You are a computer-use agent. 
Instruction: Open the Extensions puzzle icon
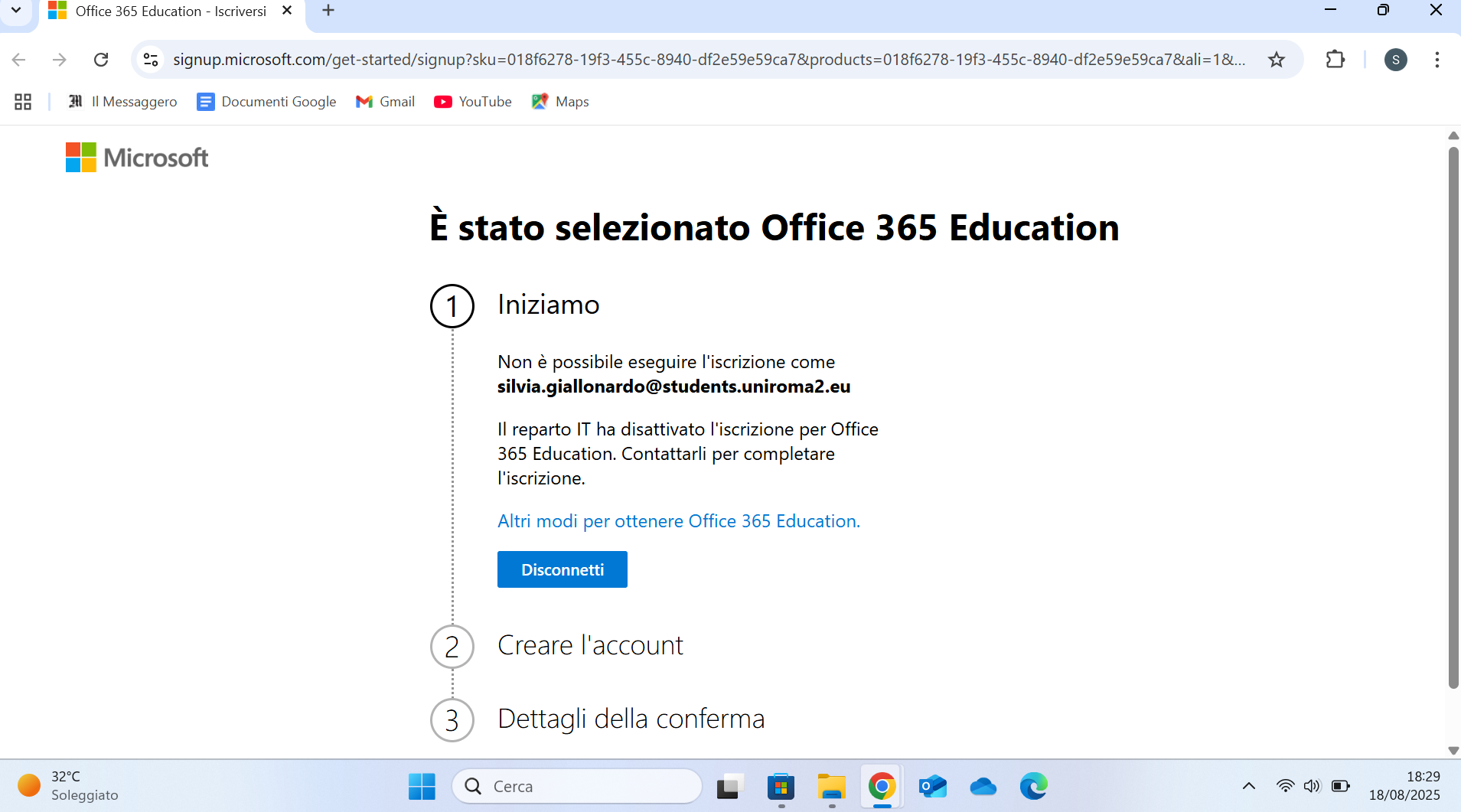[x=1335, y=60]
